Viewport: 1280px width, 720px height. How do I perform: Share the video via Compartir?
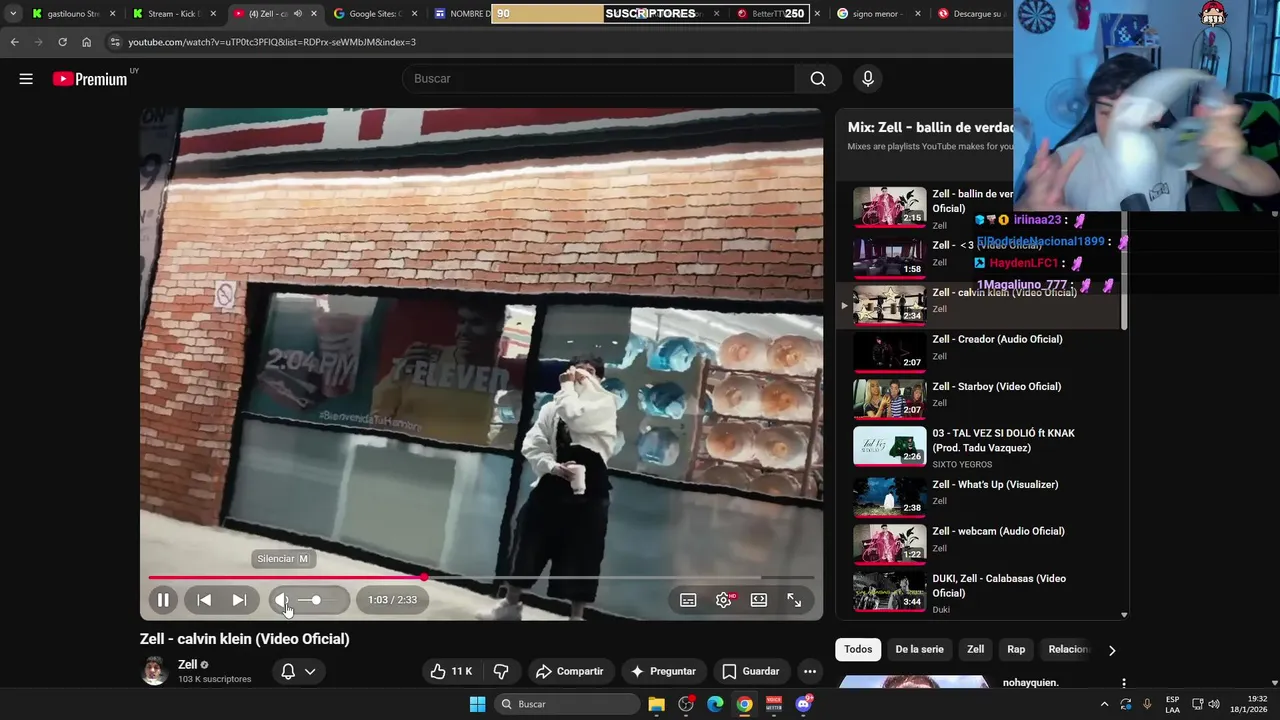[569, 671]
